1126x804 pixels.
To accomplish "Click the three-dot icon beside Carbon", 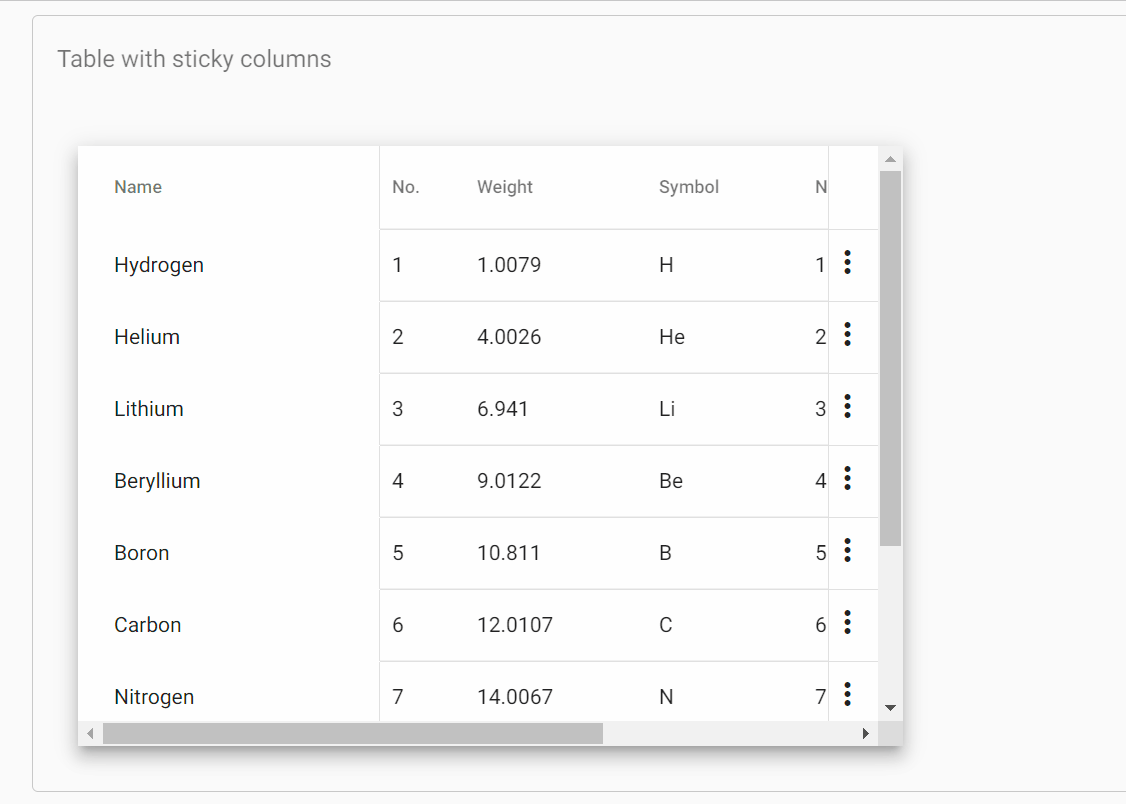I will coord(847,623).
